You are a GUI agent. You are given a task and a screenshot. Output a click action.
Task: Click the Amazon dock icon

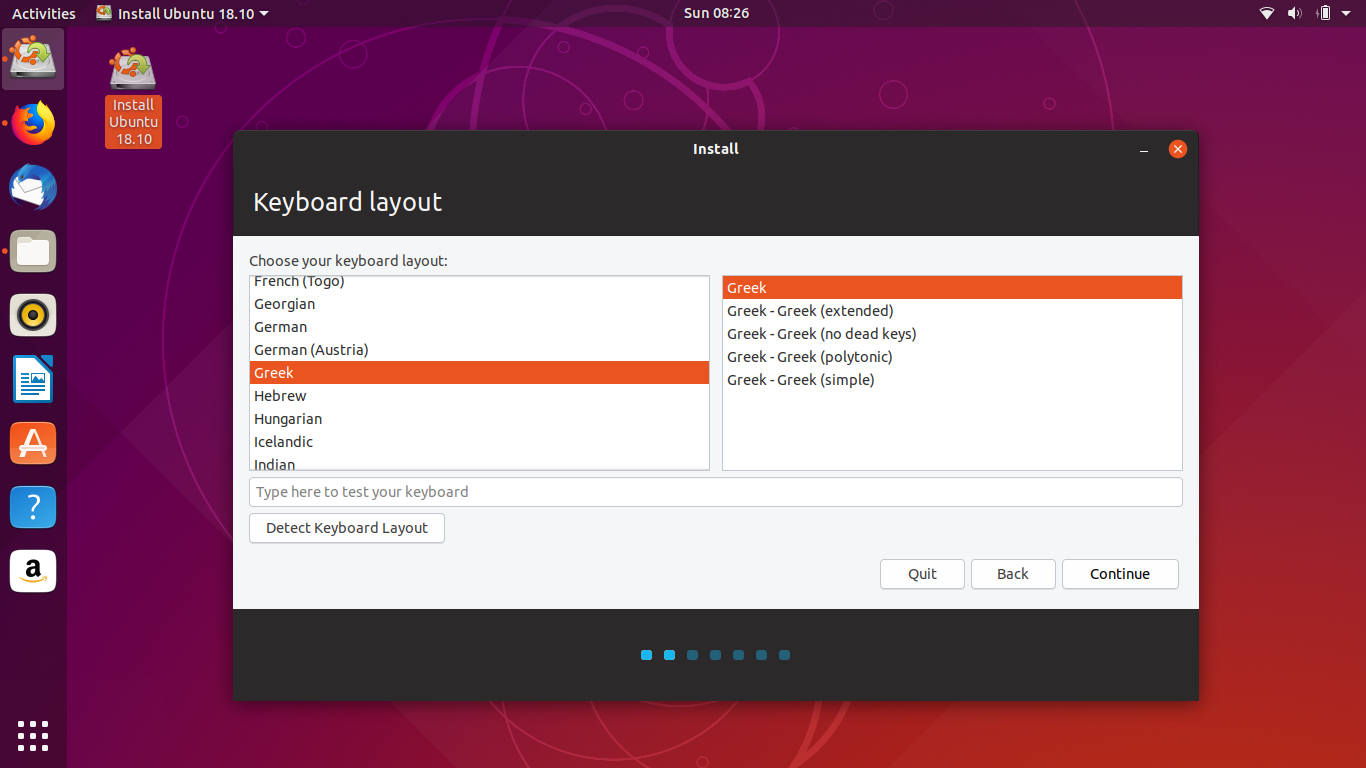(x=33, y=571)
